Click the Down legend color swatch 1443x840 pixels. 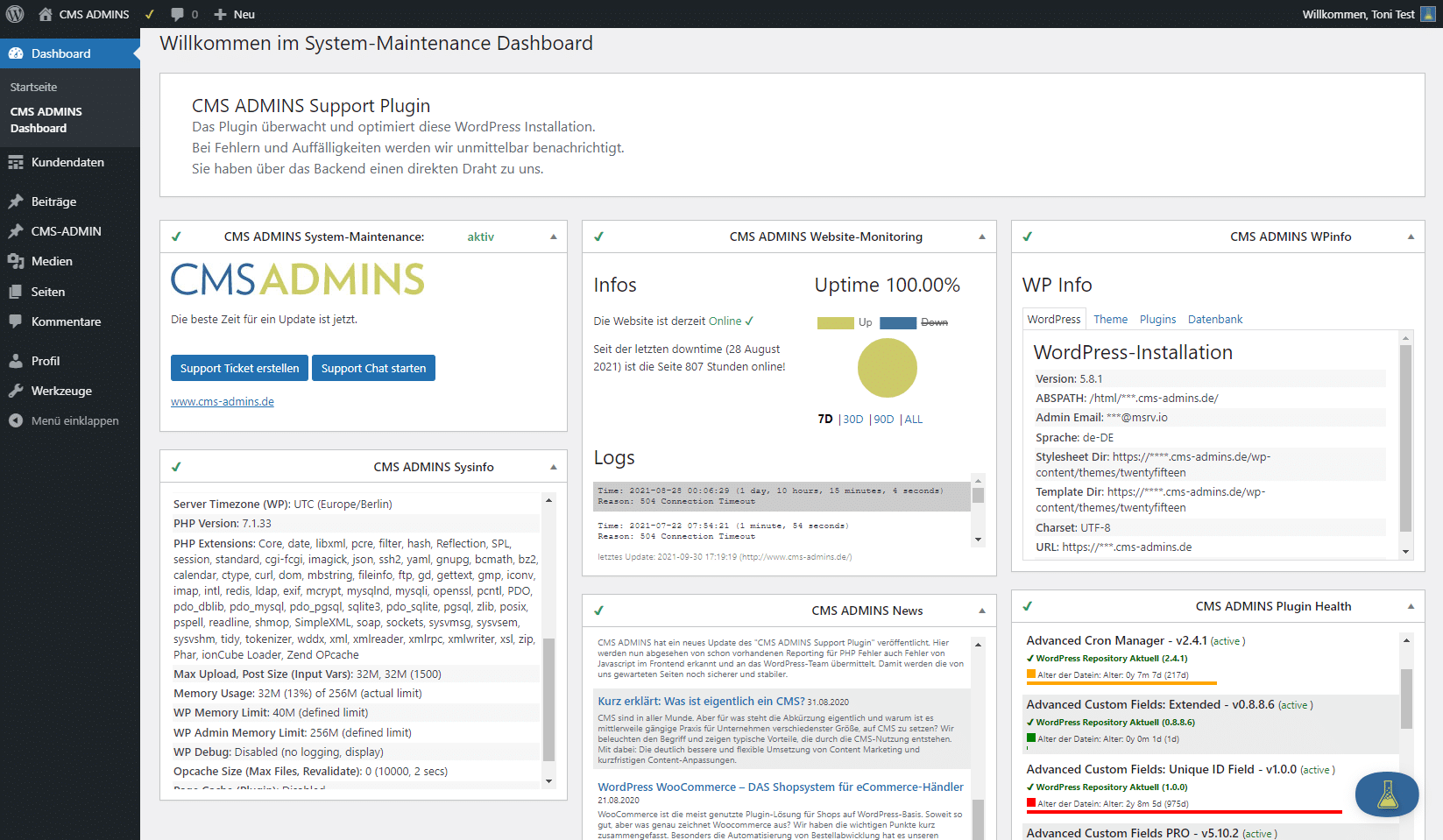(898, 322)
